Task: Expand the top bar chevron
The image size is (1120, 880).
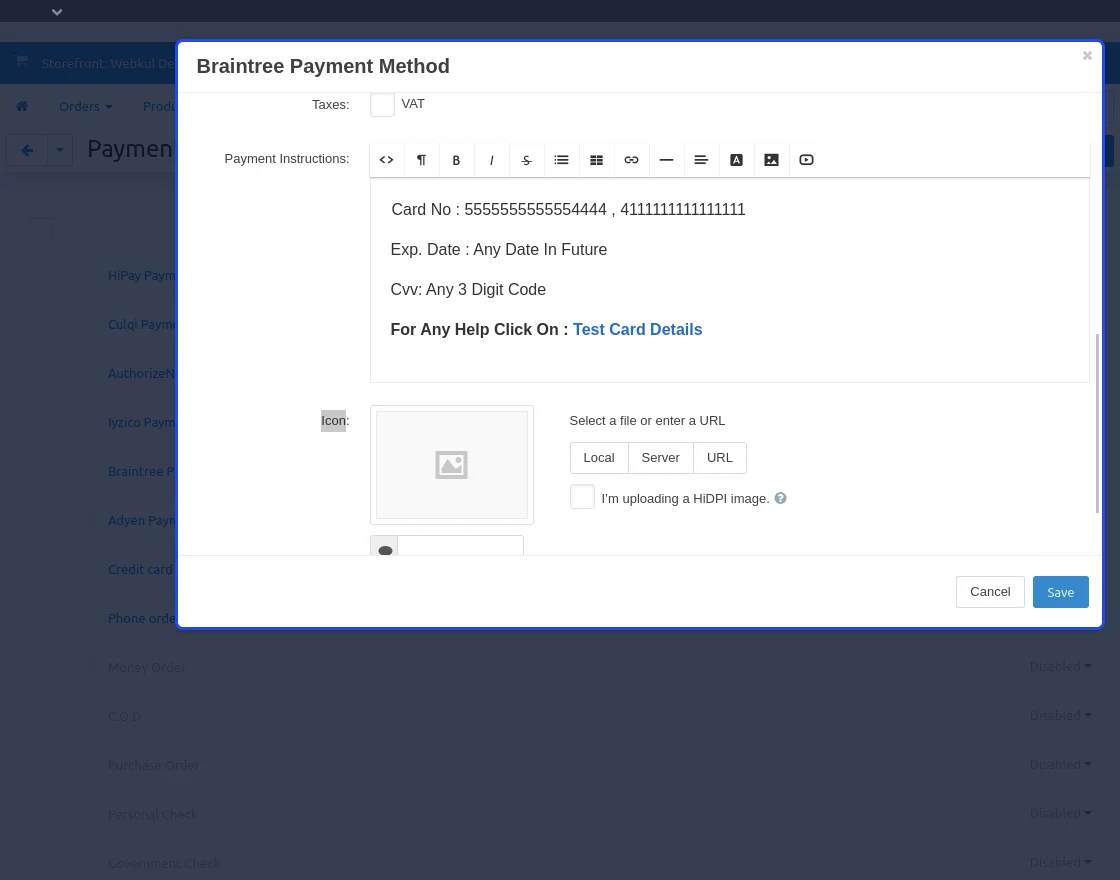Action: click(57, 12)
